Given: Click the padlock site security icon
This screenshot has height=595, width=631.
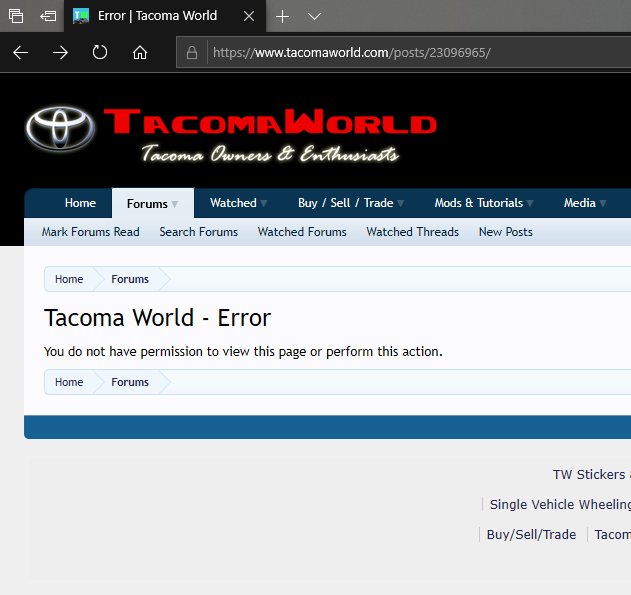Looking at the screenshot, I should tap(192, 53).
